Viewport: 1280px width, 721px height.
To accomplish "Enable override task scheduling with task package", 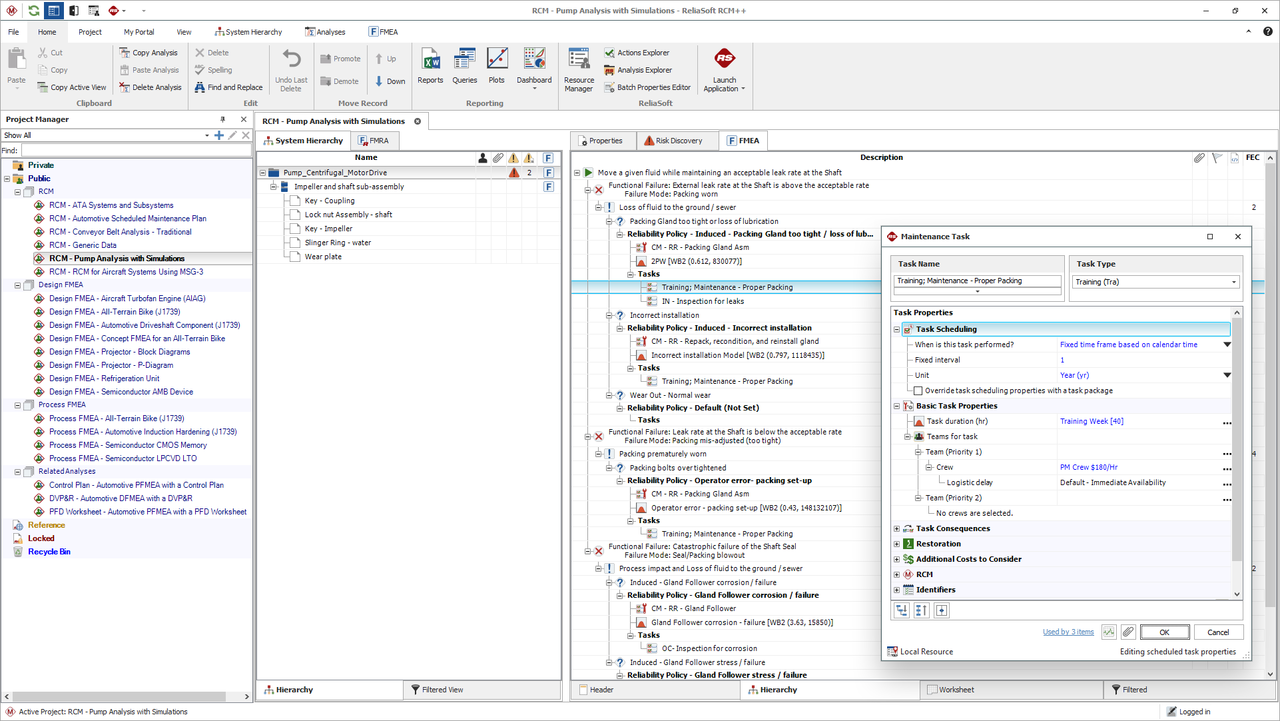I will [x=918, y=391].
